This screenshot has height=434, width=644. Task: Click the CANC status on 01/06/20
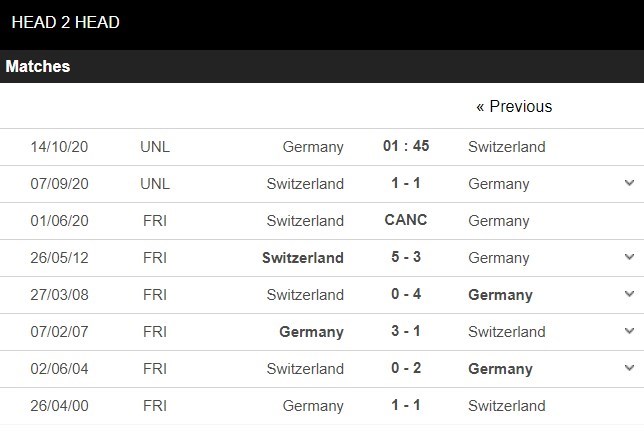(406, 220)
